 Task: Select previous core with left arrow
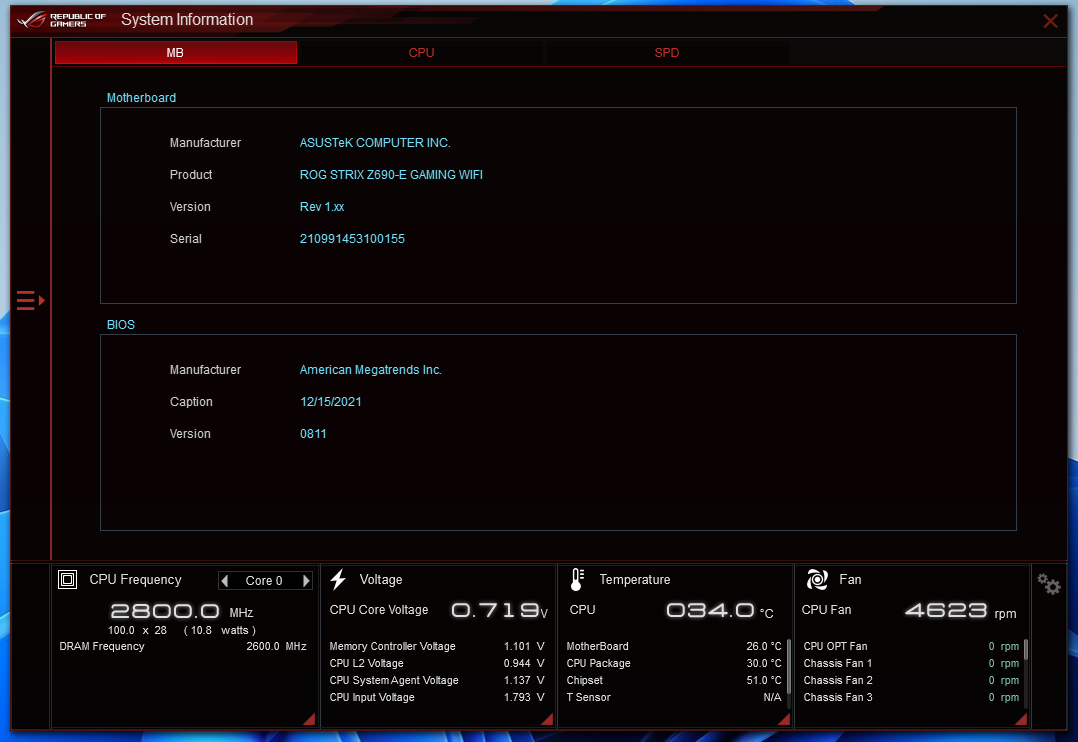click(x=225, y=581)
